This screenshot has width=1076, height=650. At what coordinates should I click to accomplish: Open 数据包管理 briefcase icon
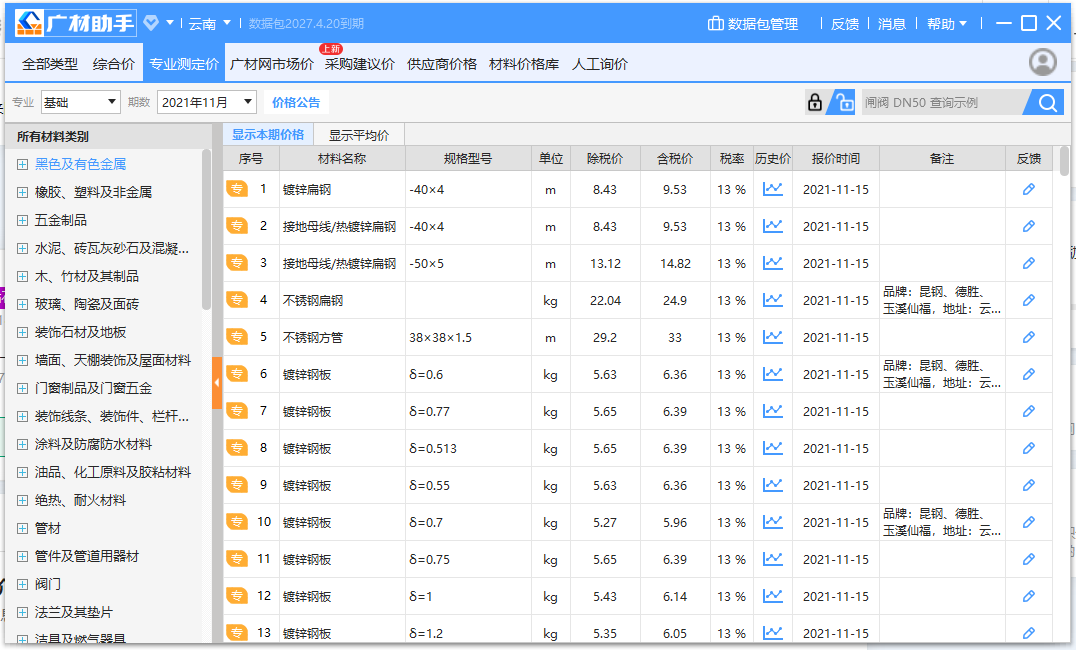point(716,23)
